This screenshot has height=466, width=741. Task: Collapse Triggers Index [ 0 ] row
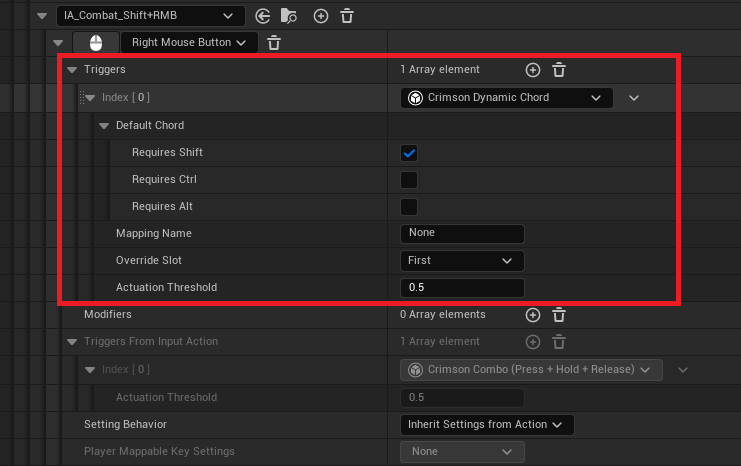(91, 98)
